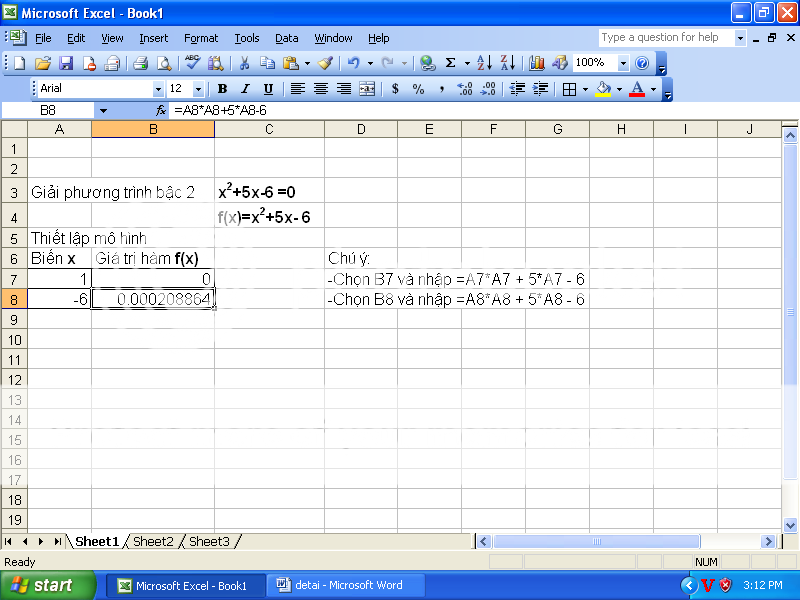Sort ascending with the A-Z icon
The height and width of the screenshot is (600, 800).
(x=484, y=63)
